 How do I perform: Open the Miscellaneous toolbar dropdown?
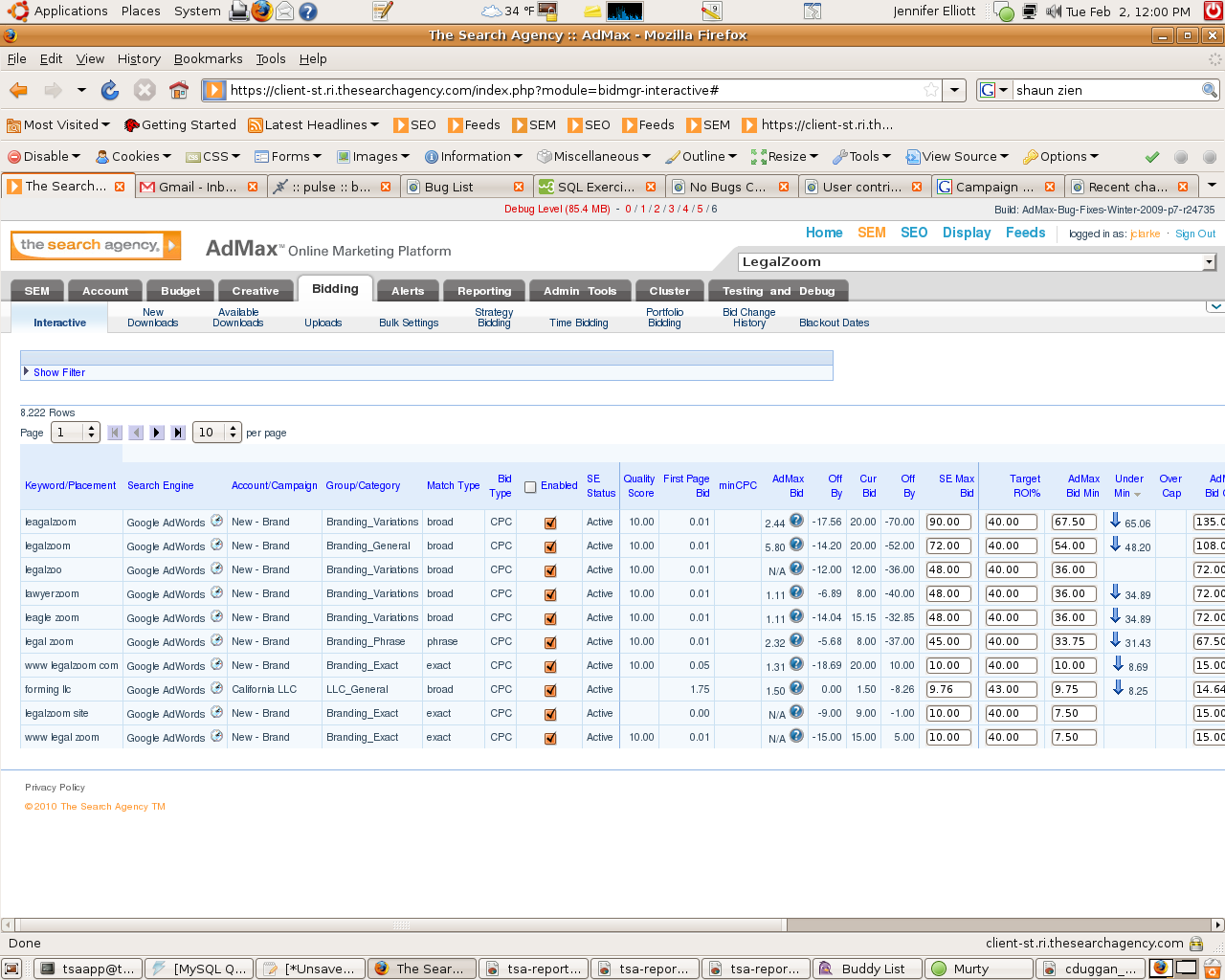[594, 157]
